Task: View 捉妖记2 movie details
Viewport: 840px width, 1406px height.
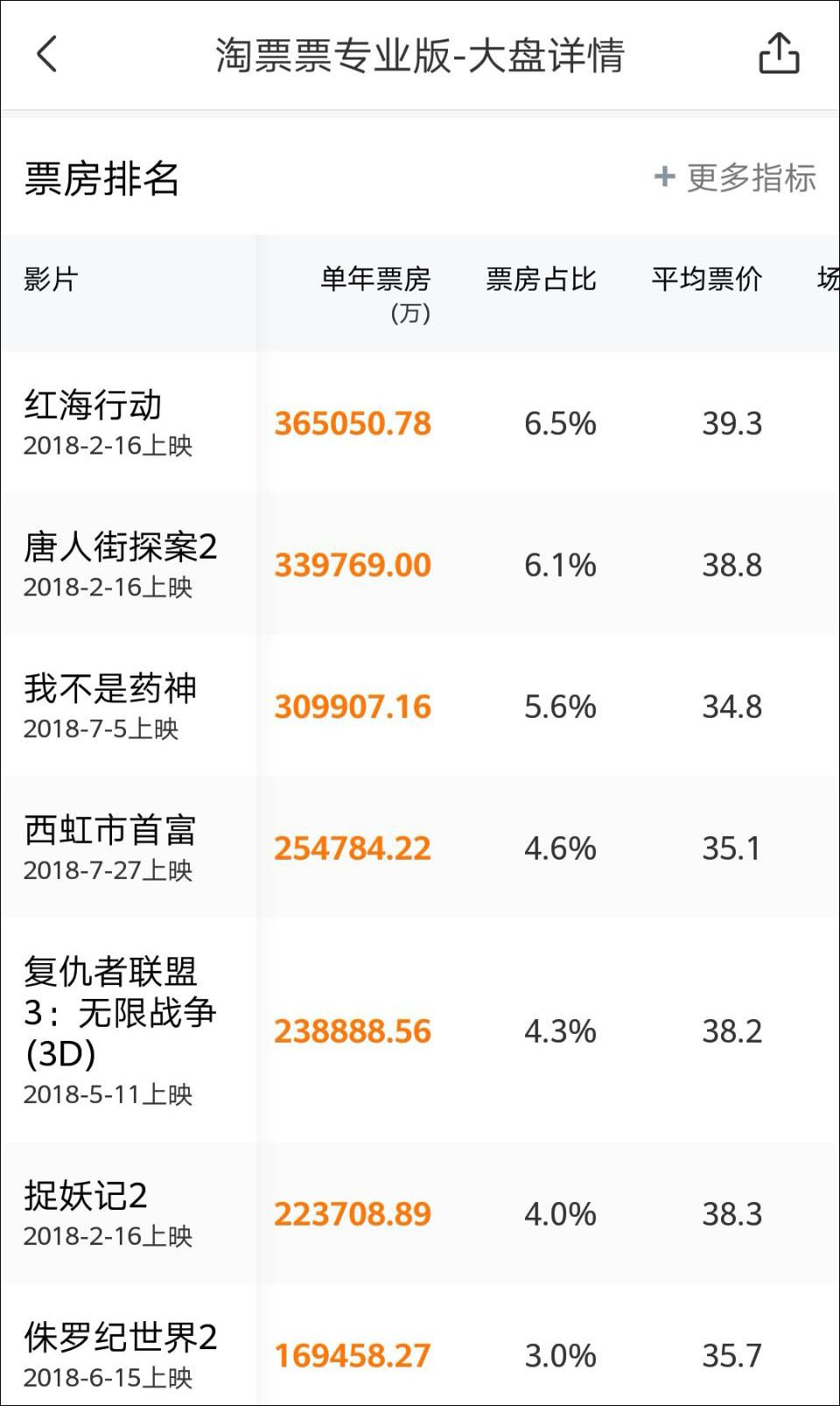Action: coord(86,1196)
